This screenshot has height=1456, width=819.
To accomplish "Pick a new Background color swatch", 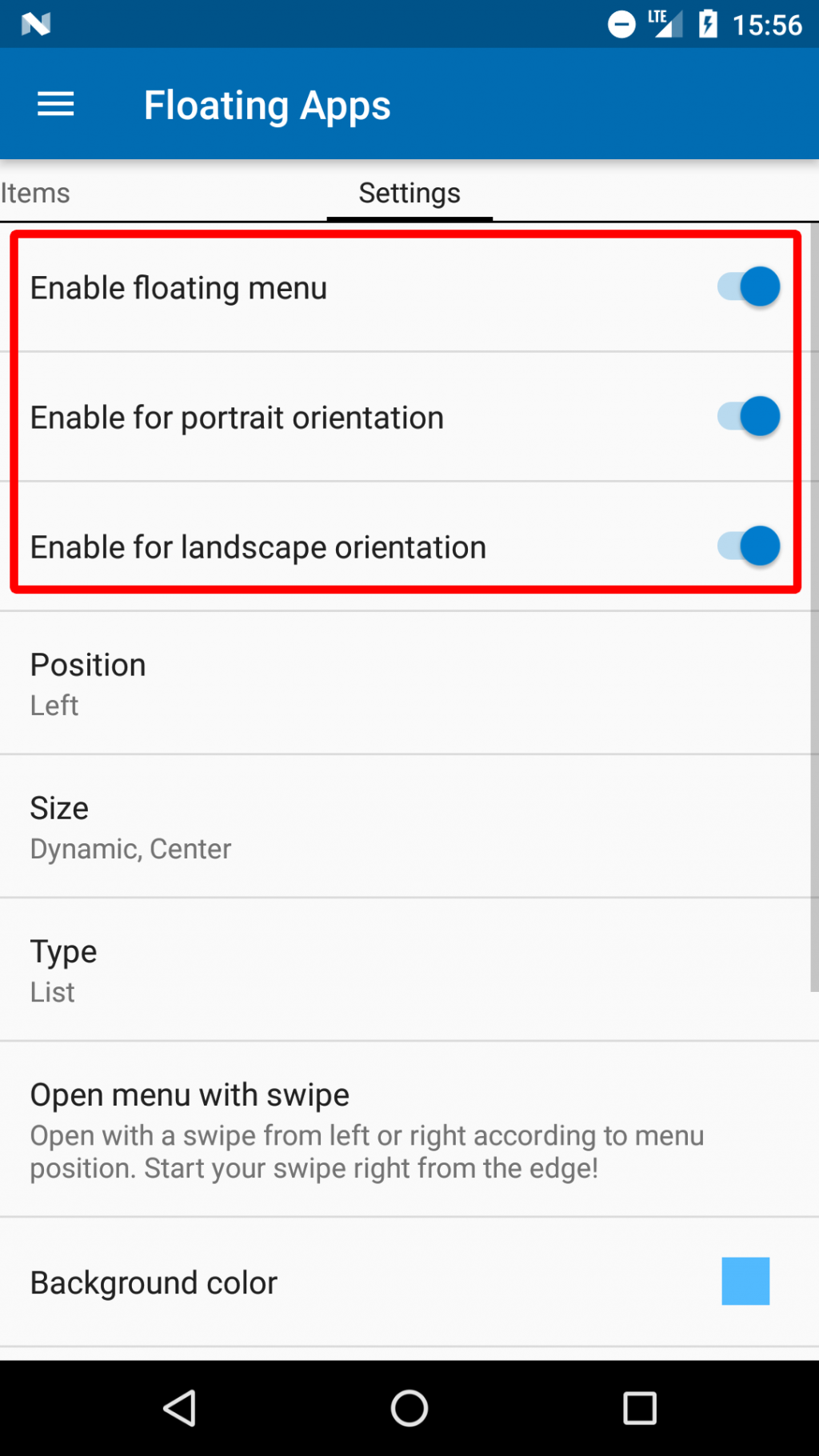I will pos(745,1281).
